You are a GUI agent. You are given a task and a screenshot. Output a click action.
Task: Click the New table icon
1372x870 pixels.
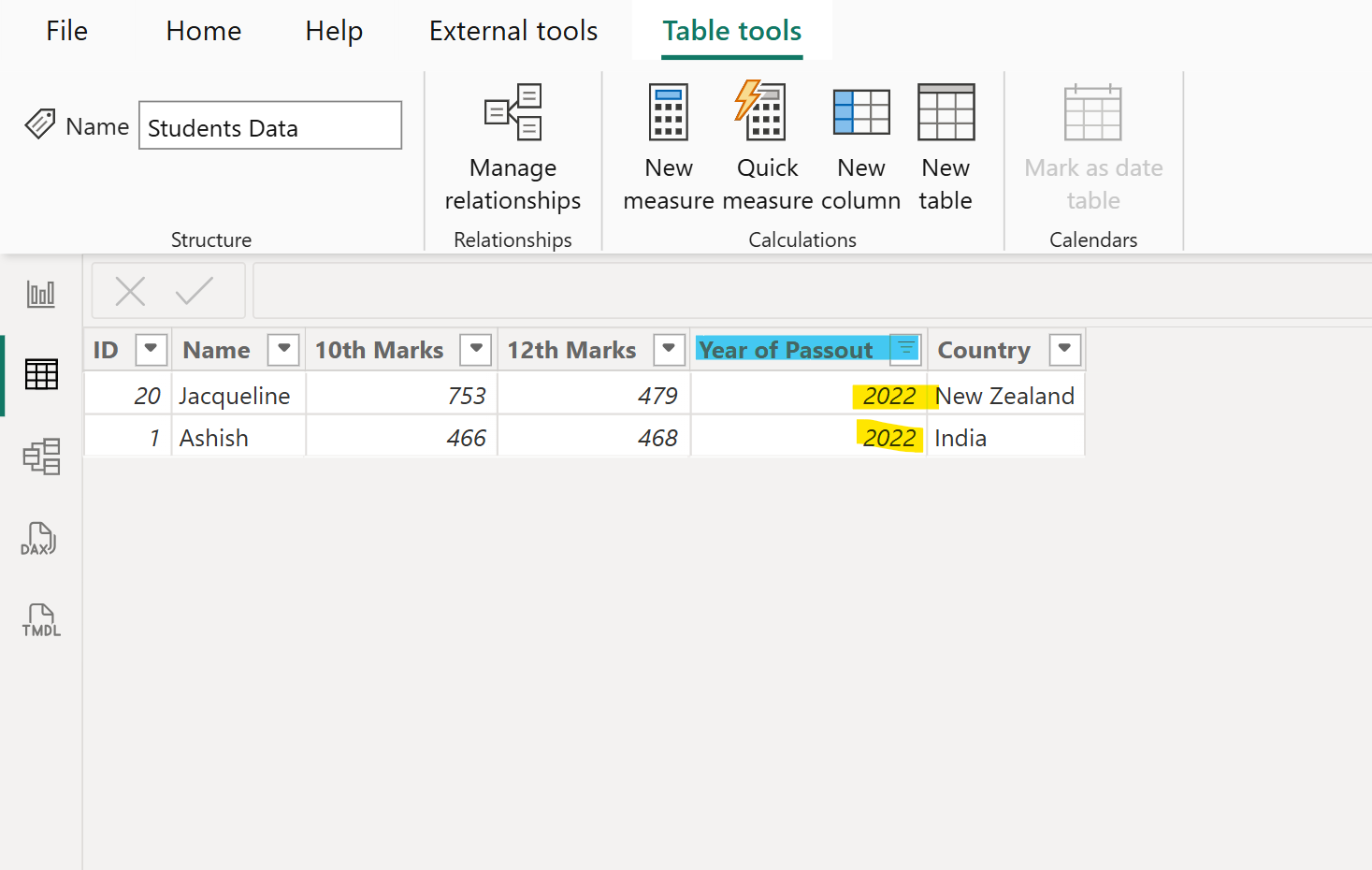[946, 112]
